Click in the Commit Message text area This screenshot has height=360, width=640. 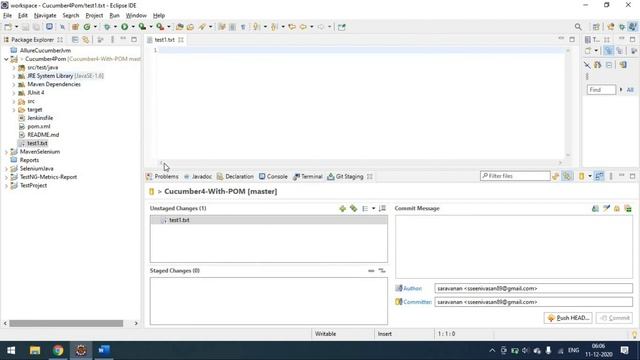tap(514, 247)
